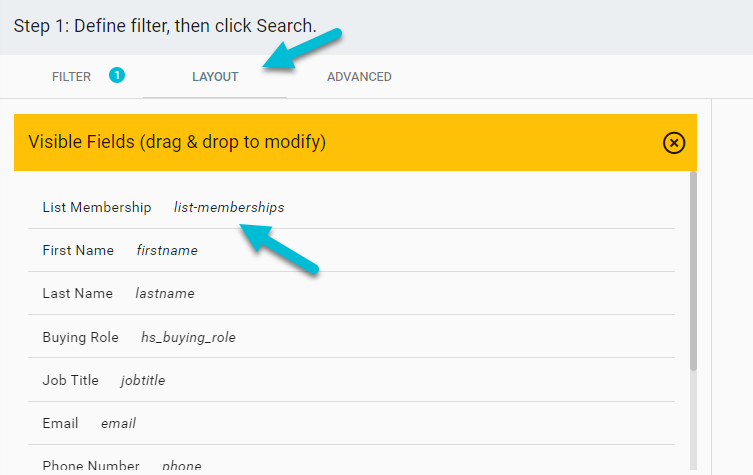Close the Visible Fields panel
Viewport: 753px width, 475px height.
674,143
